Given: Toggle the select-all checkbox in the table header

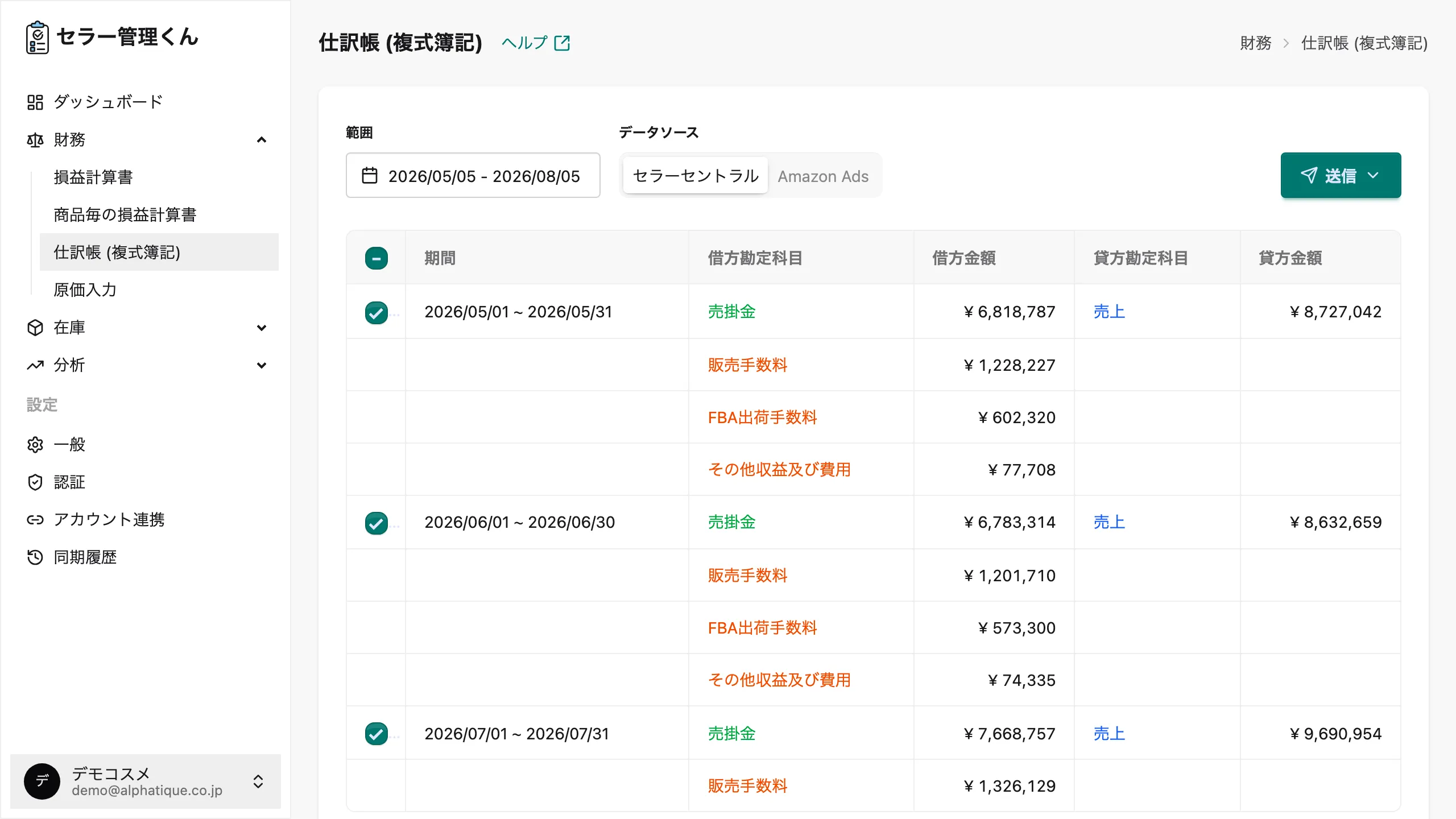Looking at the screenshot, I should pos(377,258).
